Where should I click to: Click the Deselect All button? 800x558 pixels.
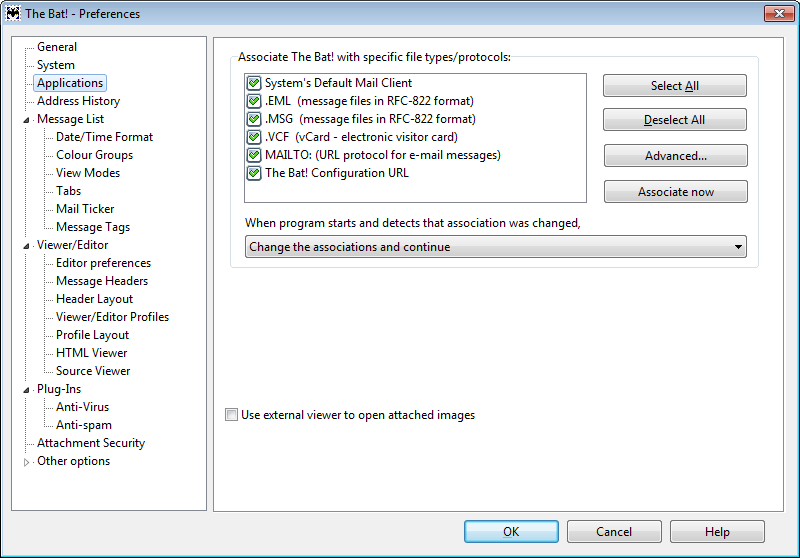[x=674, y=120]
